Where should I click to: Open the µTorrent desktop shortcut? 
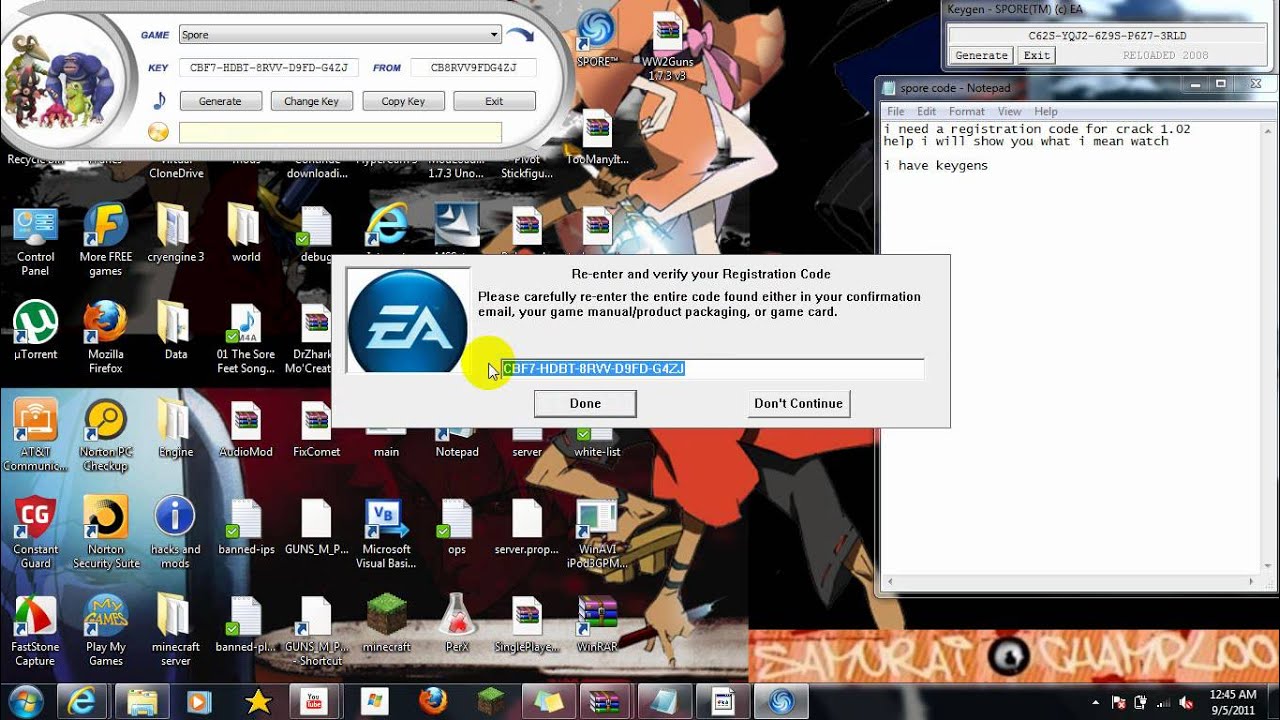point(35,332)
